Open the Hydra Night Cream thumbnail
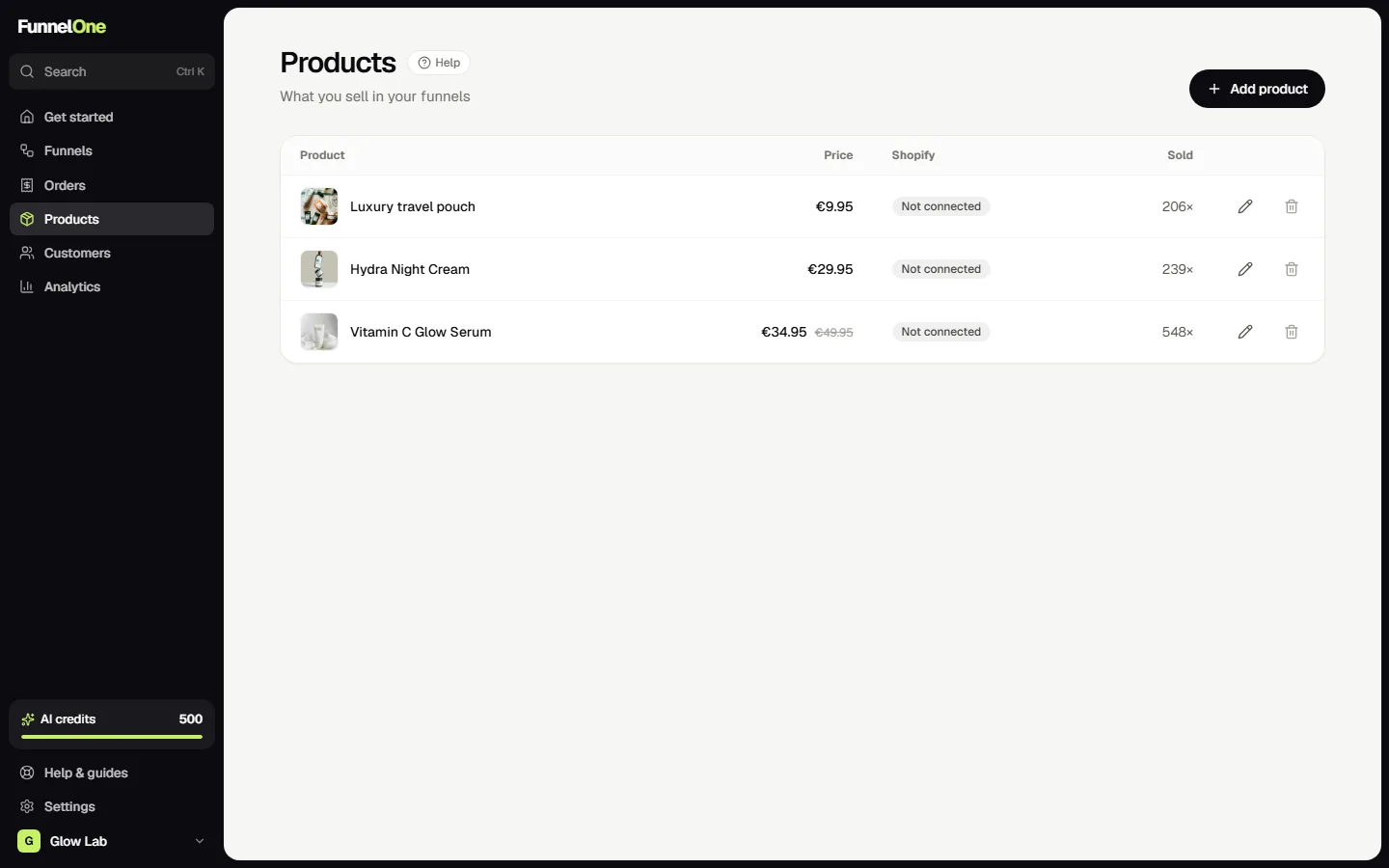This screenshot has height=868, width=1389. [x=319, y=269]
